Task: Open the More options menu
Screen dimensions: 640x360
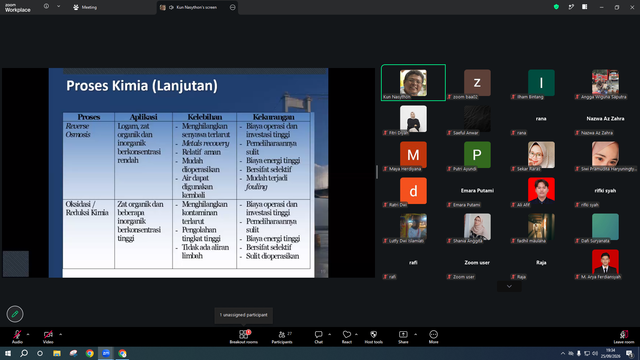Action: (433, 337)
